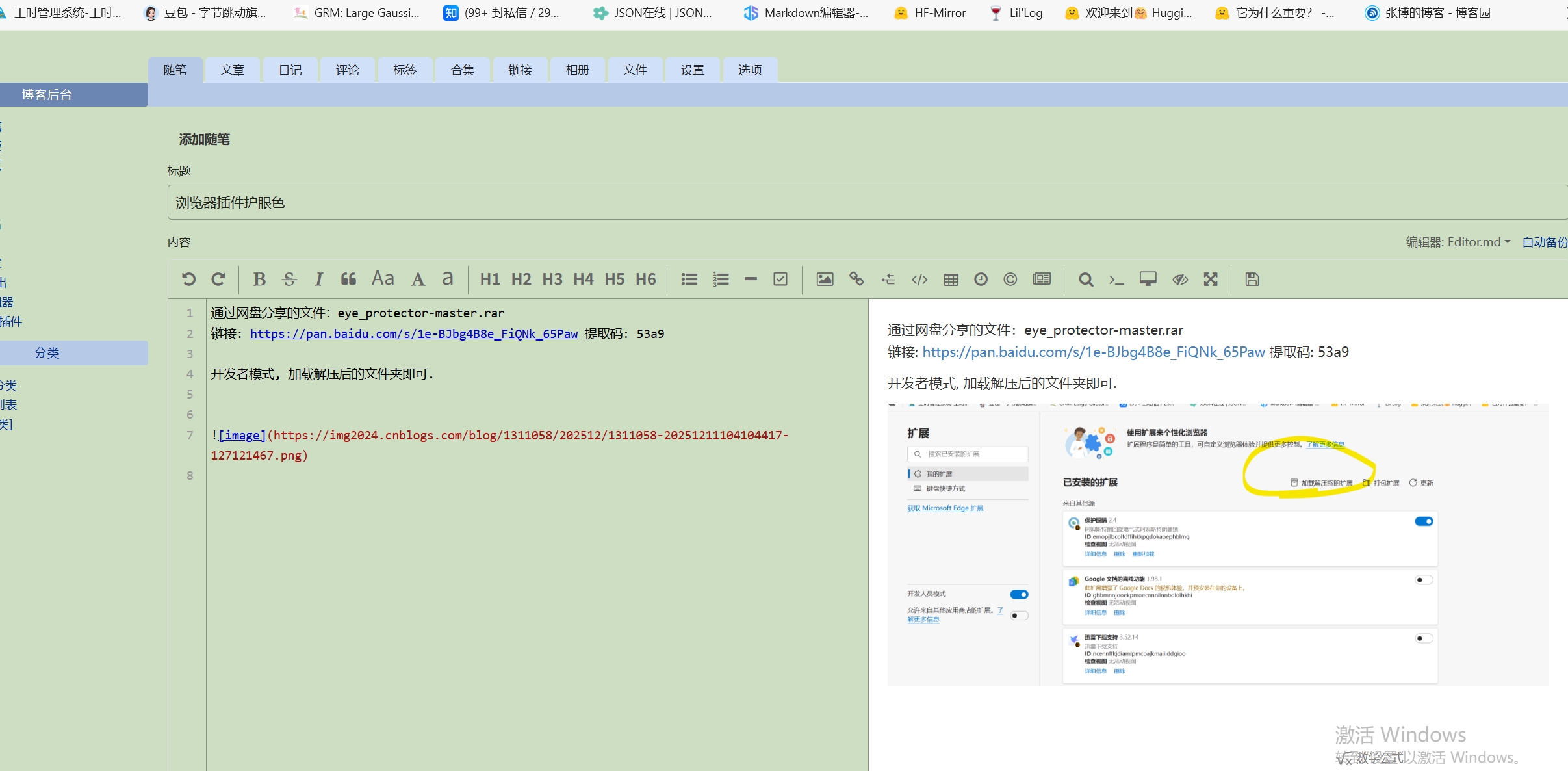The width and height of the screenshot is (1568, 771).
Task: Save post using floppy disk icon
Action: click(x=1252, y=280)
